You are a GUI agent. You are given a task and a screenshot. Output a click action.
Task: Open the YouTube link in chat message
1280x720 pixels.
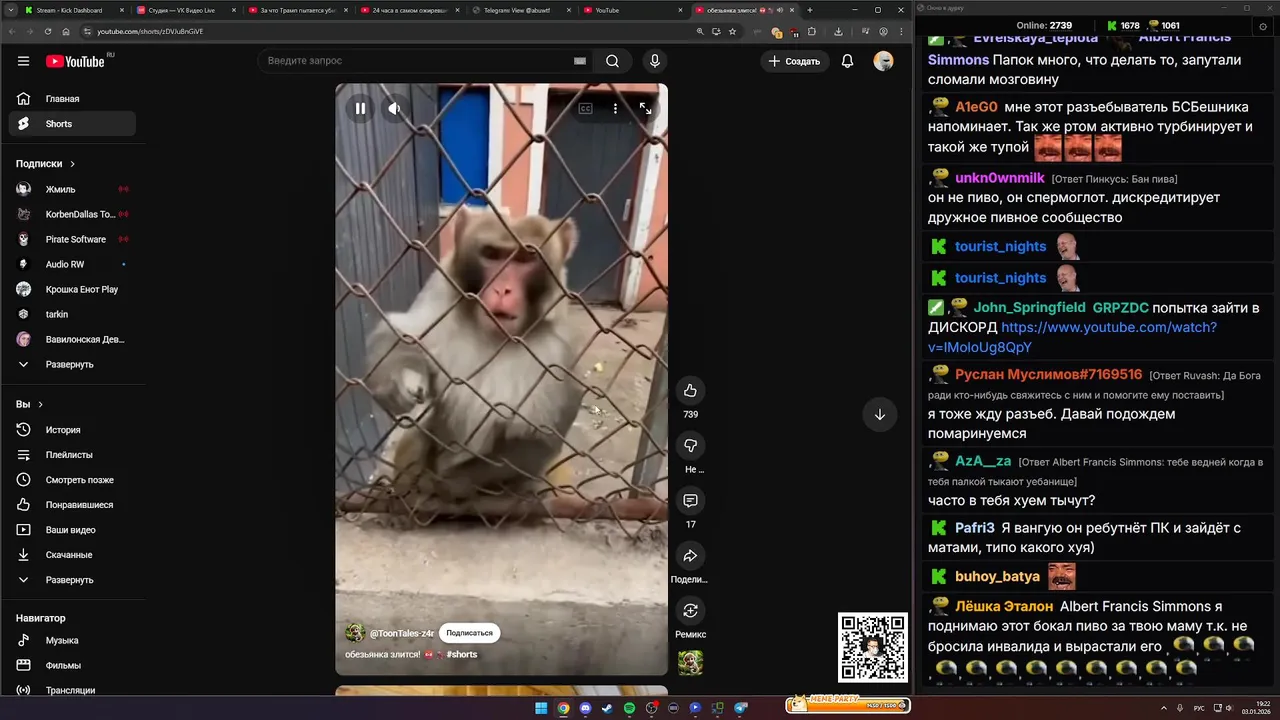pyautogui.click(x=1073, y=337)
